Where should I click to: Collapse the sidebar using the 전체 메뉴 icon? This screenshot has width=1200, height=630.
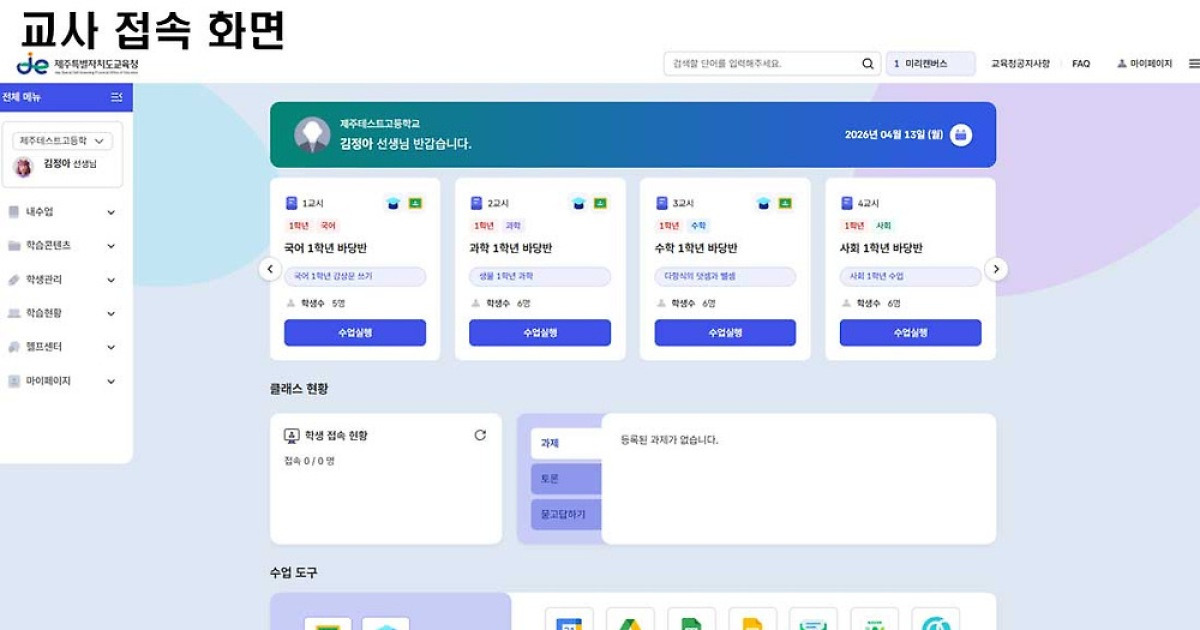coord(118,99)
